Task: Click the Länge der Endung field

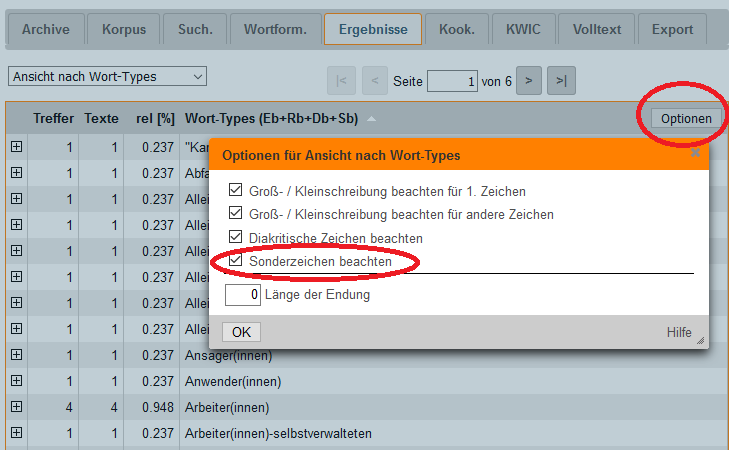Action: tap(243, 295)
